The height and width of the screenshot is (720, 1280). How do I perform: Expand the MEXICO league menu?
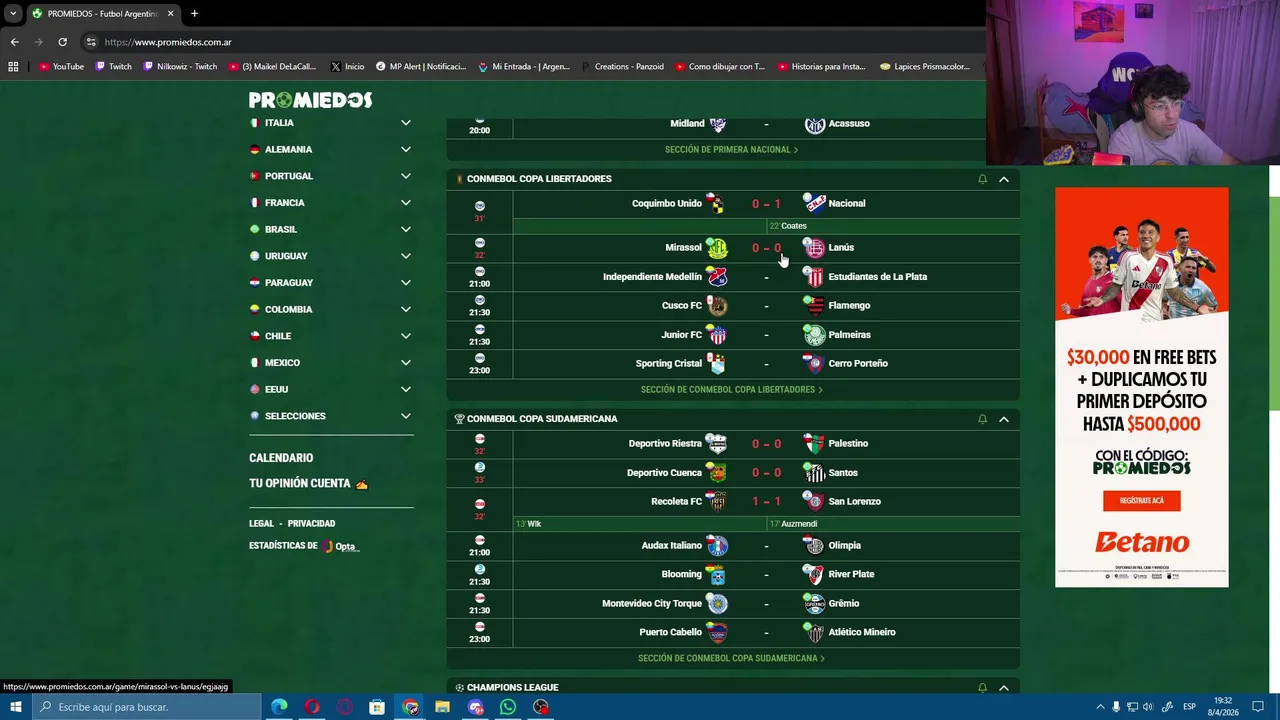point(405,363)
